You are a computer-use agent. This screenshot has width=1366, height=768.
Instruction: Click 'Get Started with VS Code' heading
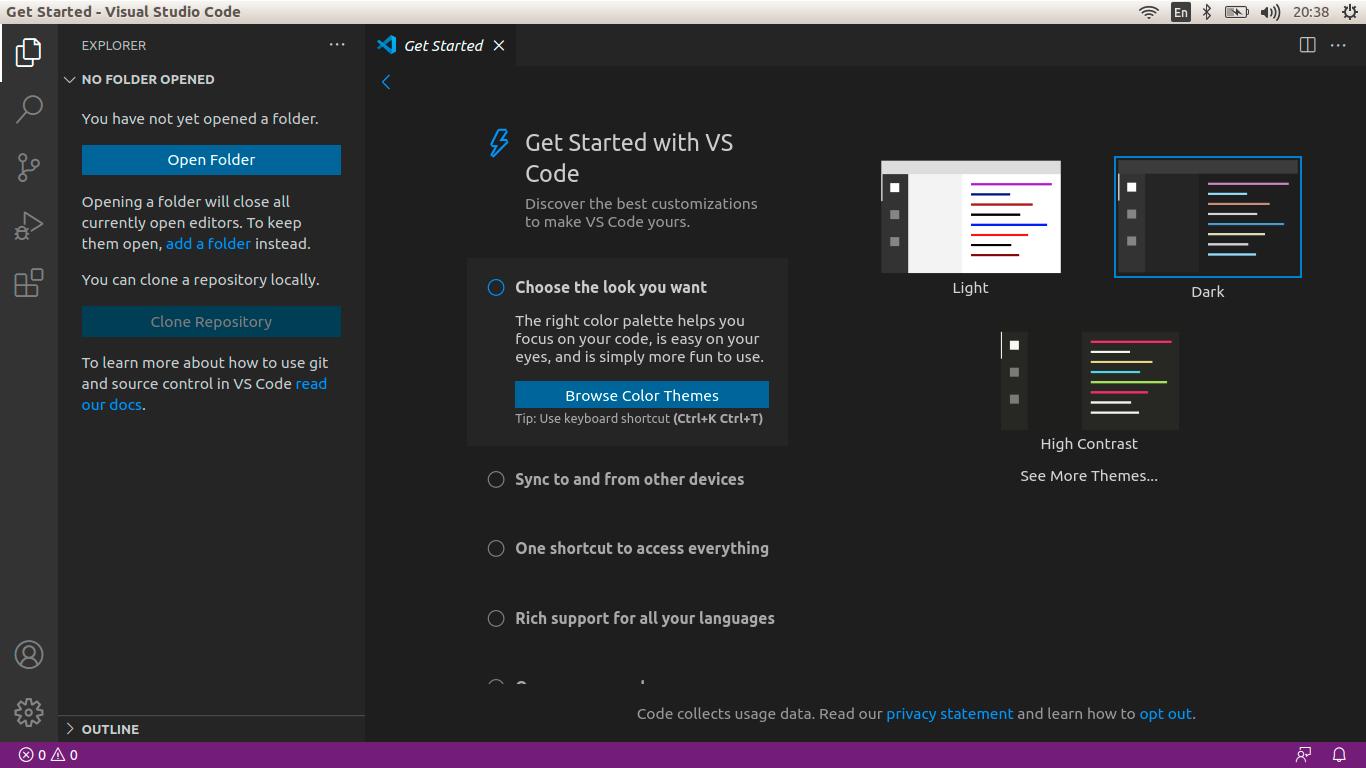coord(629,158)
